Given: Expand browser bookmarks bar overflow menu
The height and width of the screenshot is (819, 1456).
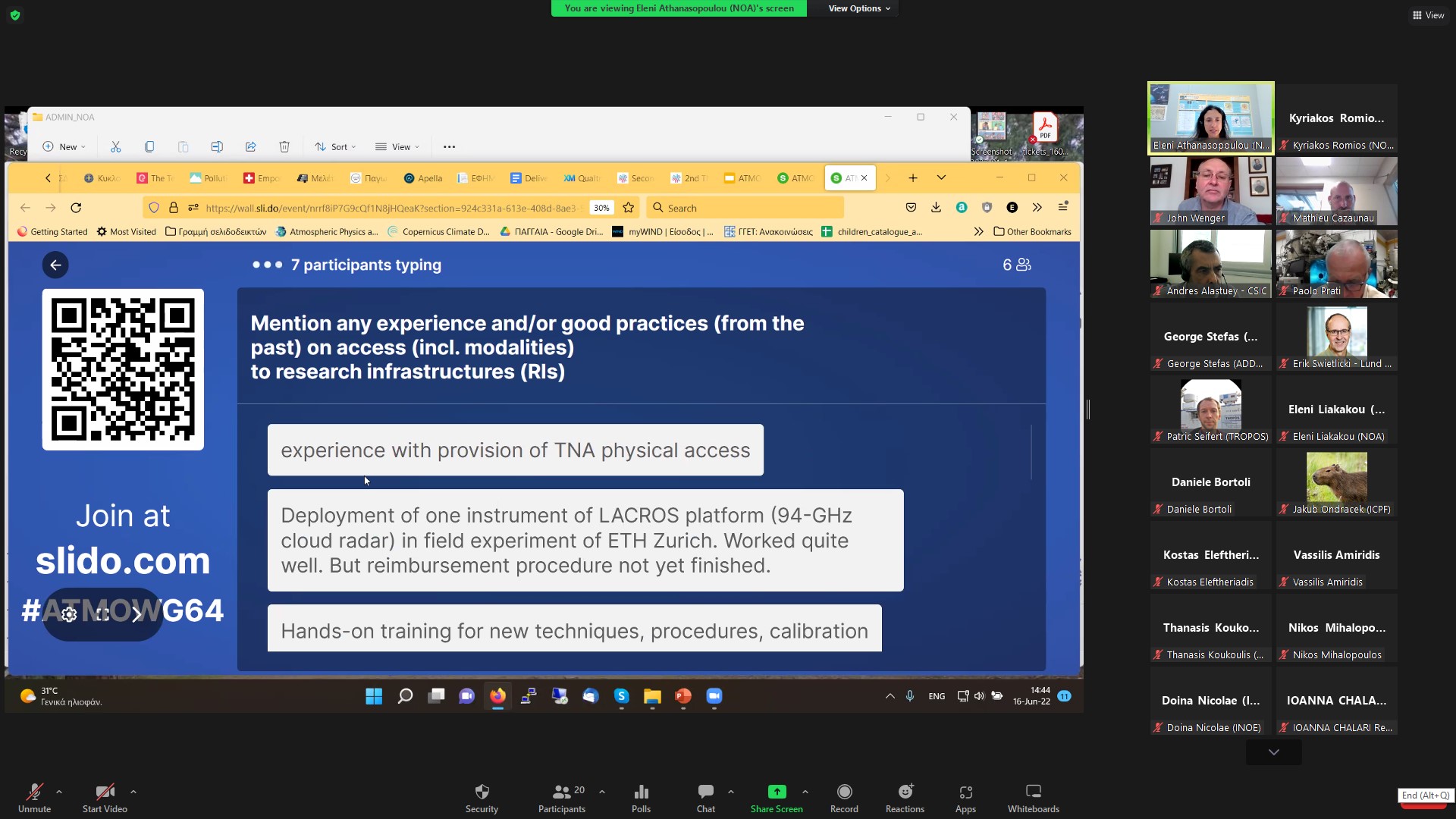Looking at the screenshot, I should pyautogui.click(x=979, y=231).
